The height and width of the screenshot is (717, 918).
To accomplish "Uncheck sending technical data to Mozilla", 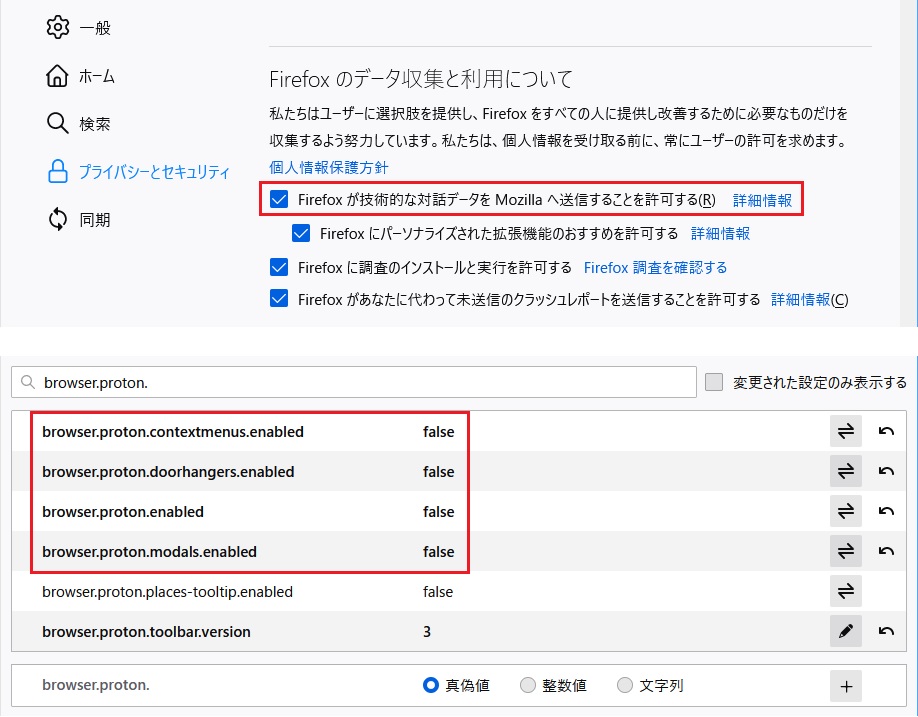I will point(280,199).
